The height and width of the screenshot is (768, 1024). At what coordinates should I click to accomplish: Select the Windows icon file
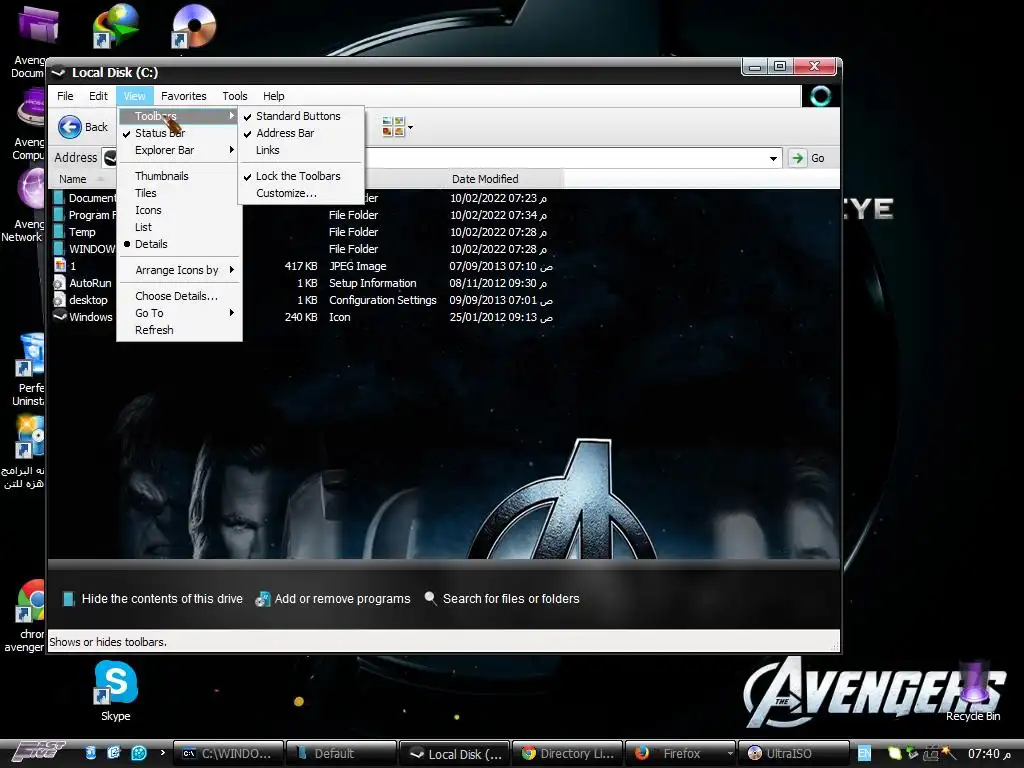59,317
